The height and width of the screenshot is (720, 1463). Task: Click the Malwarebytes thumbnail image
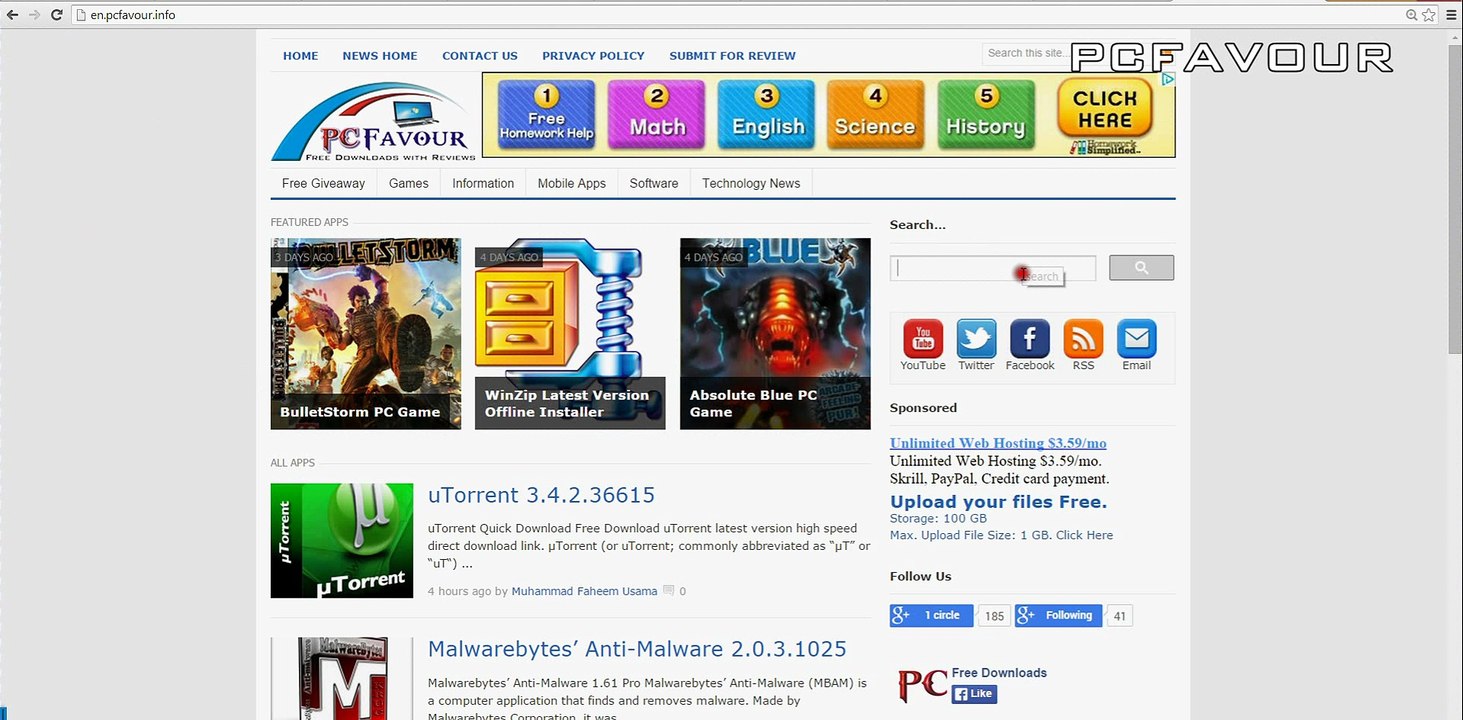coord(342,679)
